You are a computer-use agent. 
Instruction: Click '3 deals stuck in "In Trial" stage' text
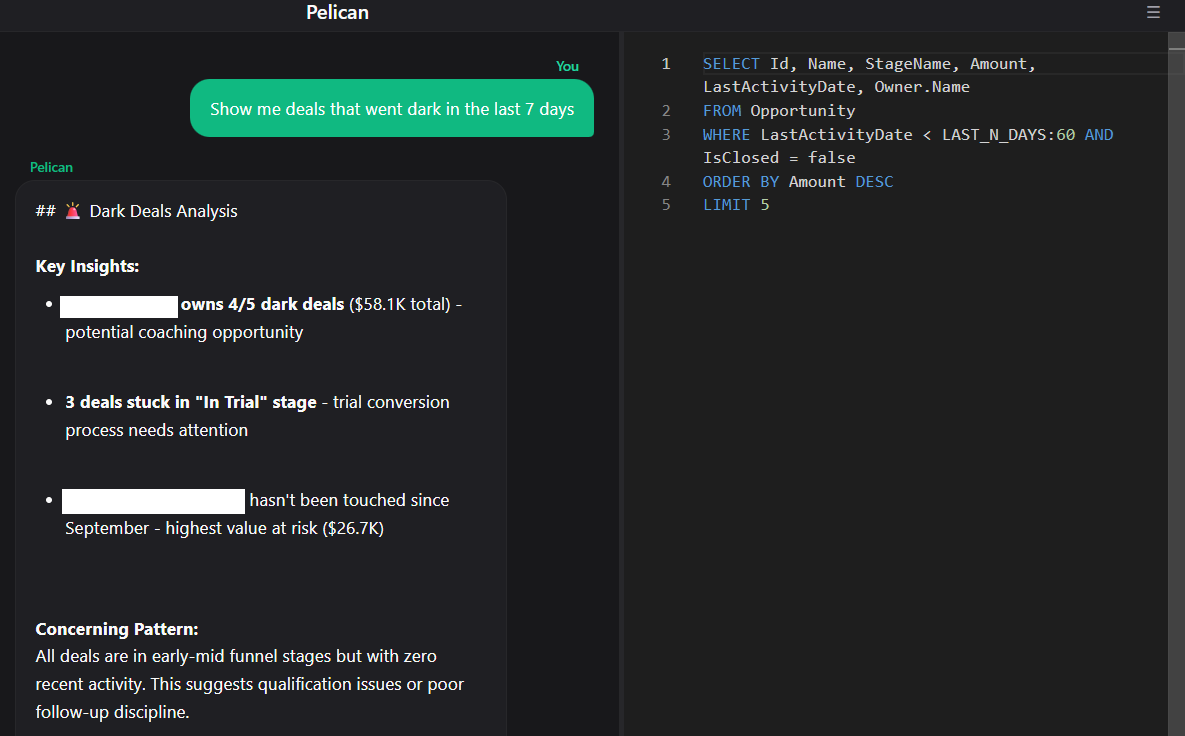pos(190,402)
